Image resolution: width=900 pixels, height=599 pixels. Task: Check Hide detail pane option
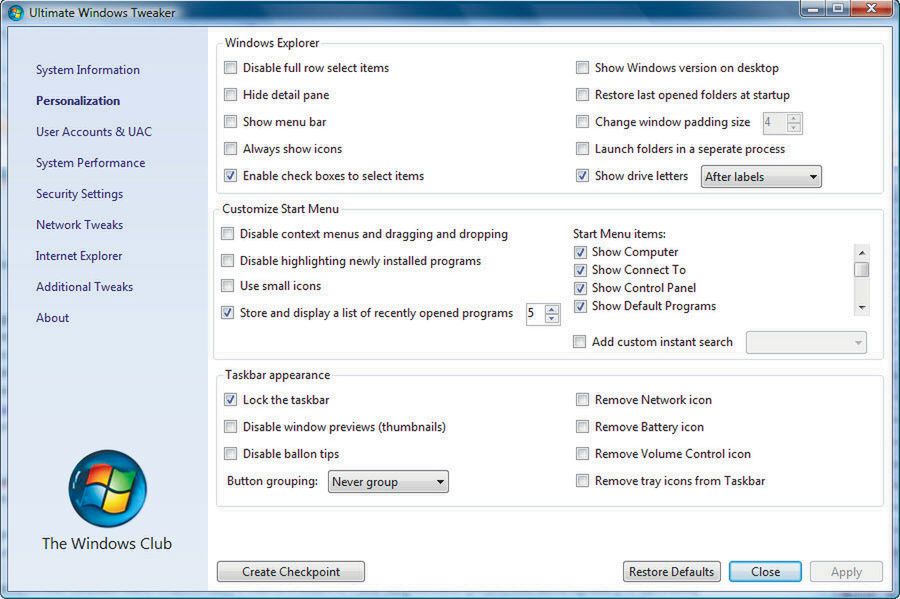pos(230,95)
